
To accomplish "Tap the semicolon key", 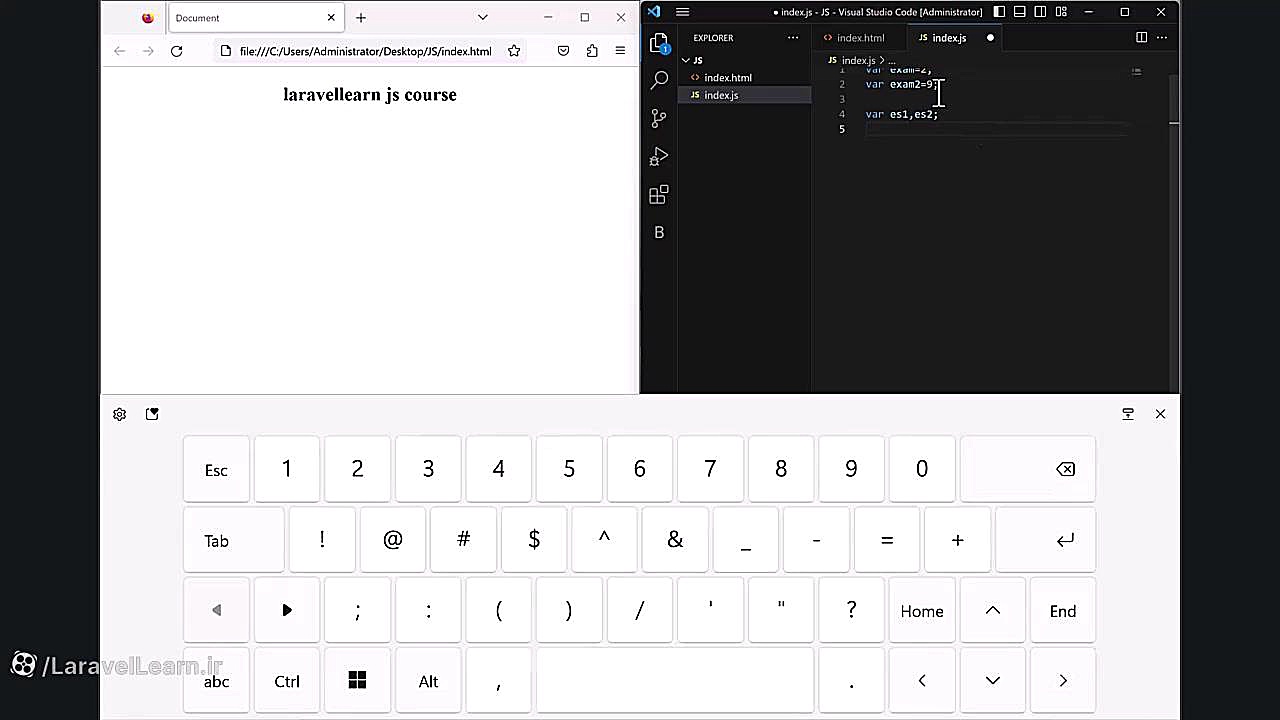I will tap(357, 611).
